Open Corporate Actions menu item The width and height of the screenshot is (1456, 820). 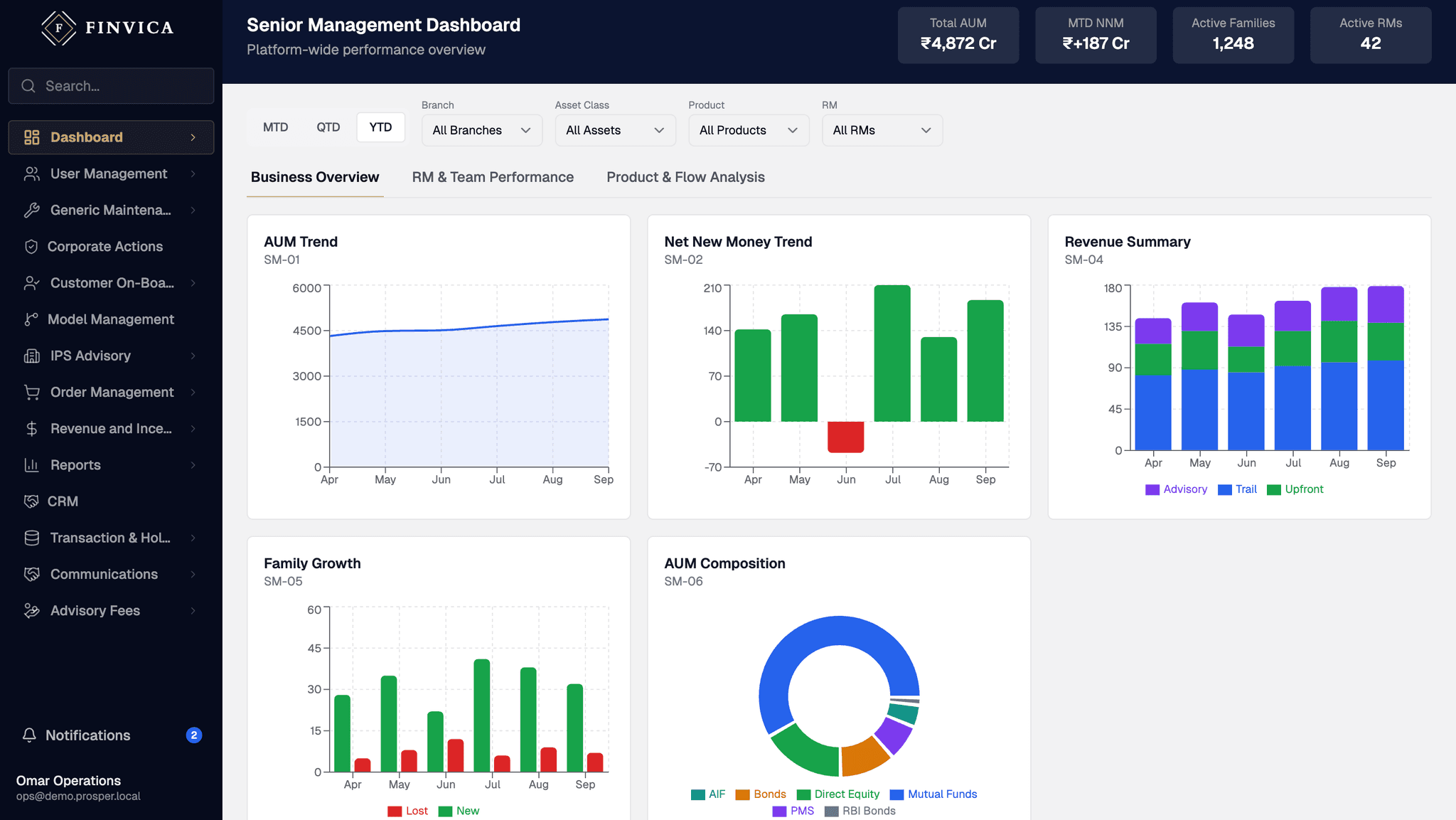pyautogui.click(x=111, y=247)
